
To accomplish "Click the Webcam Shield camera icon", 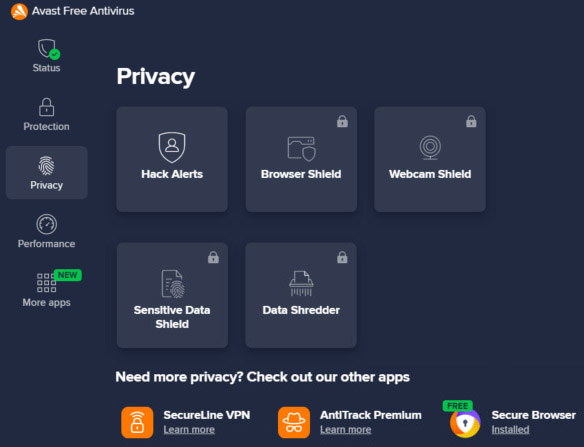I will point(430,148).
